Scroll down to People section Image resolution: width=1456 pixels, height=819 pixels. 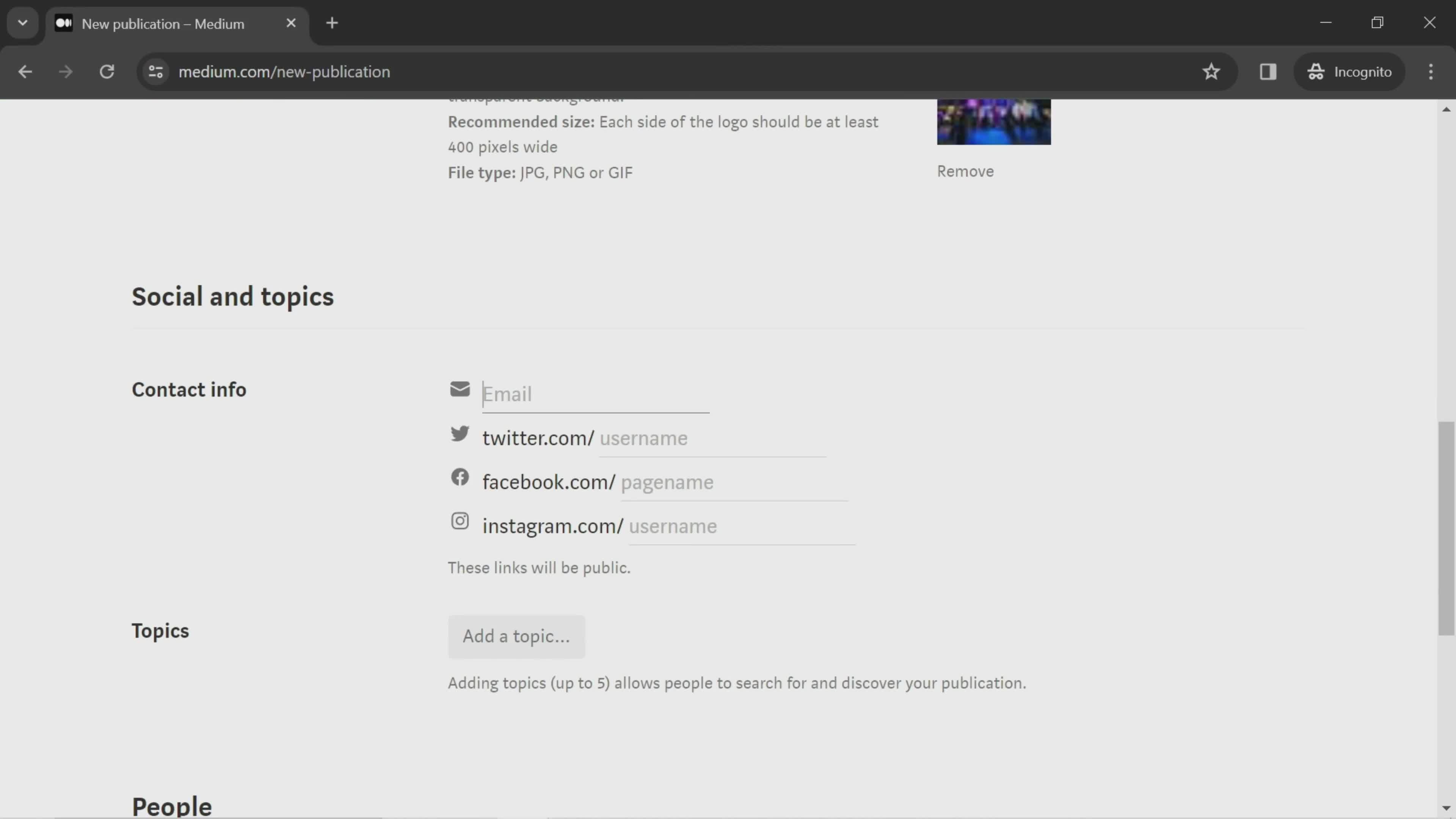point(172,805)
